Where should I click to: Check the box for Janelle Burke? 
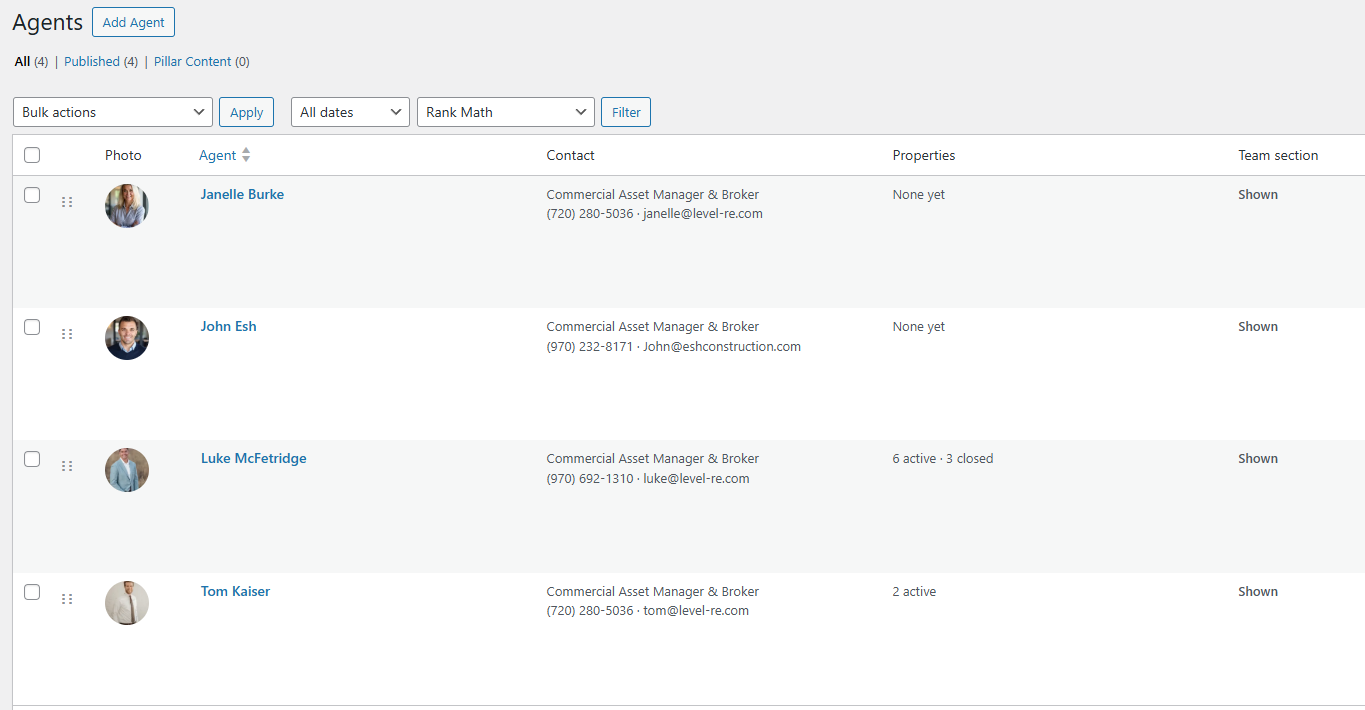tap(32, 195)
